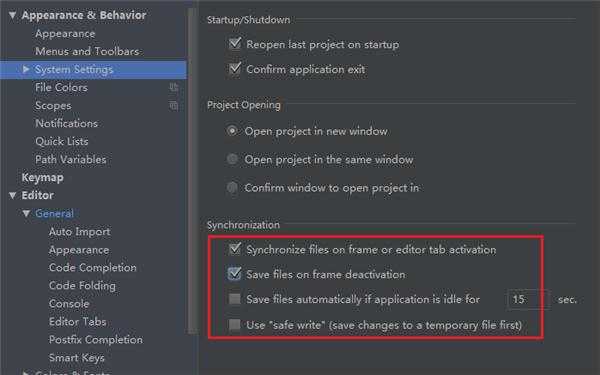
Task: Click project-level icon next to File Colors
Action: point(174,88)
